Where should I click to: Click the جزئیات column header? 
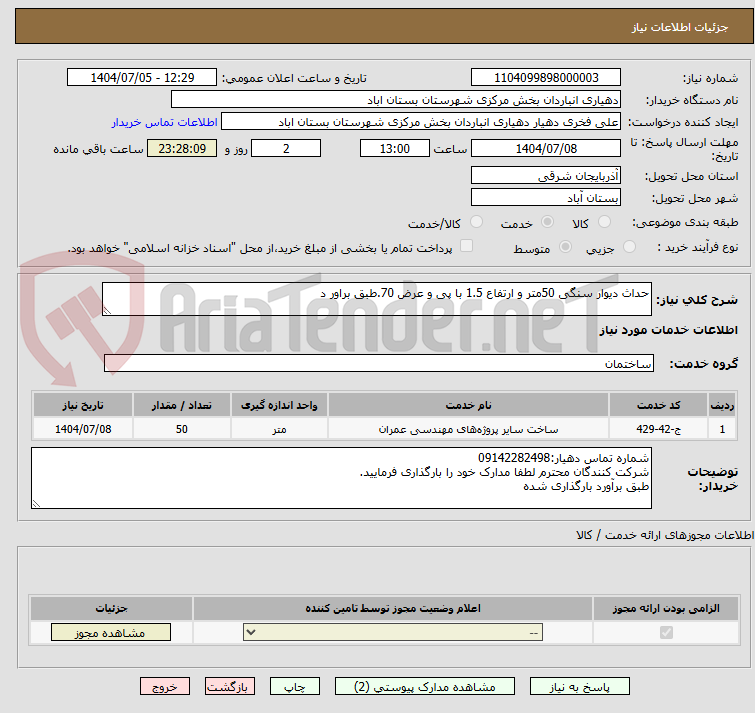tap(111, 608)
